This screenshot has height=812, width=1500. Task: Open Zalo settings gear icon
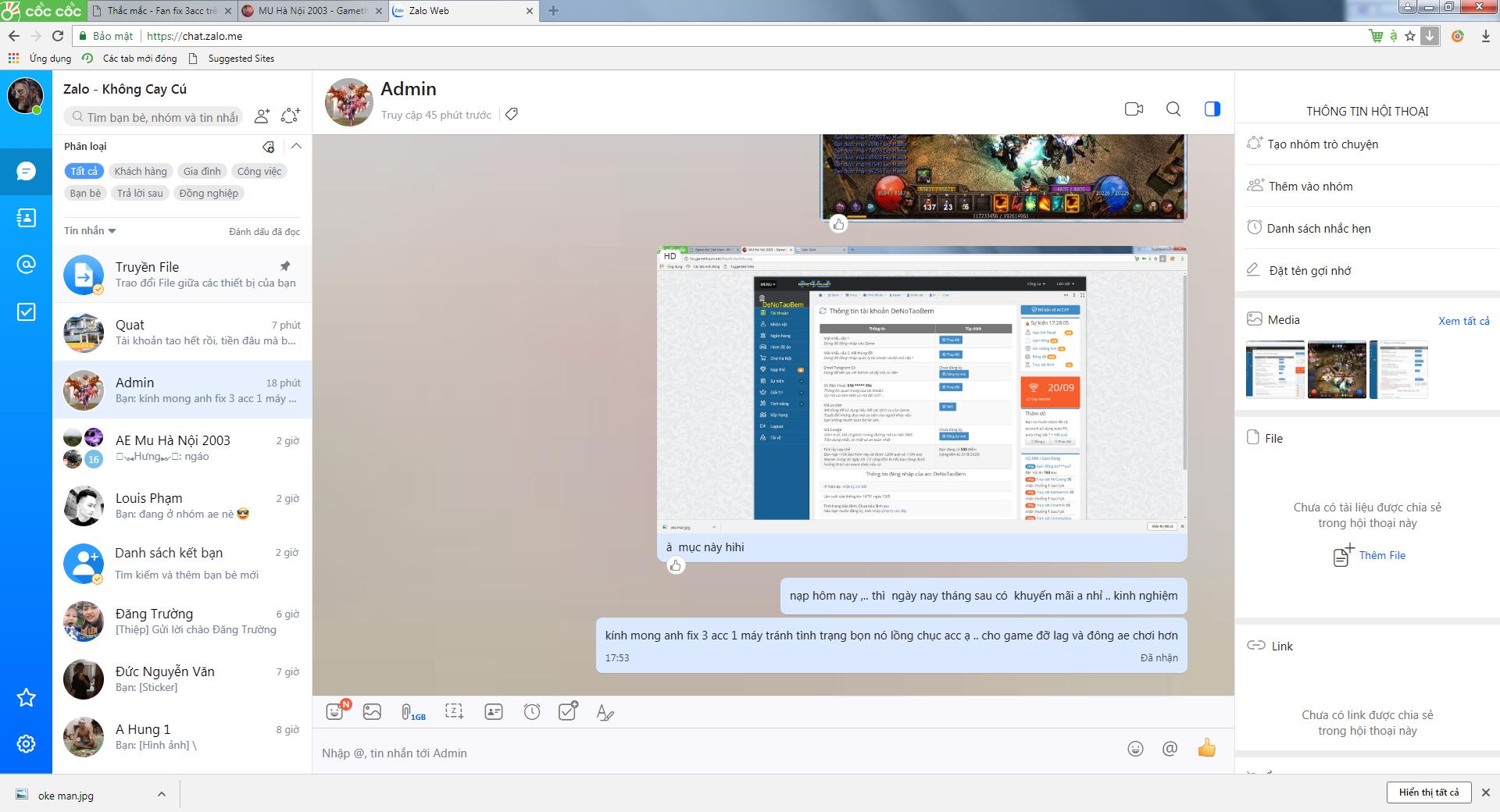pos(26,744)
